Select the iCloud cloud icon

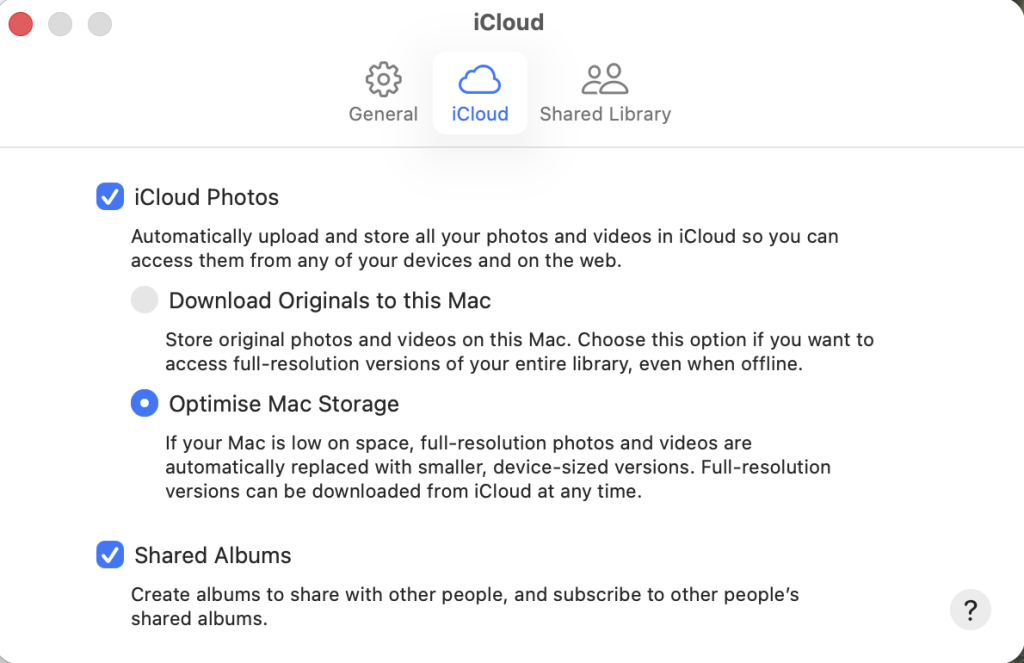(479, 79)
